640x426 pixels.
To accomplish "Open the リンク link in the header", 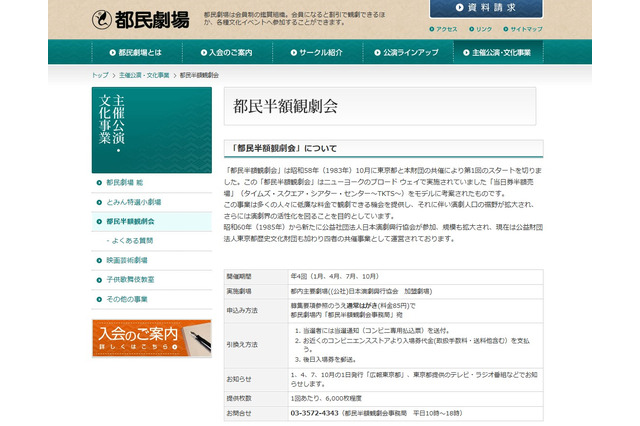I will pos(481,29).
